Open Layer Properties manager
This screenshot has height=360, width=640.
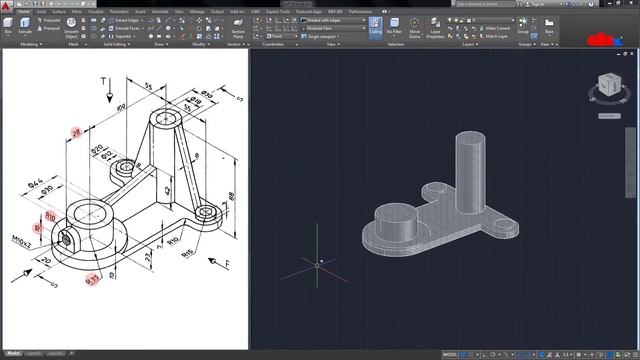coord(435,28)
